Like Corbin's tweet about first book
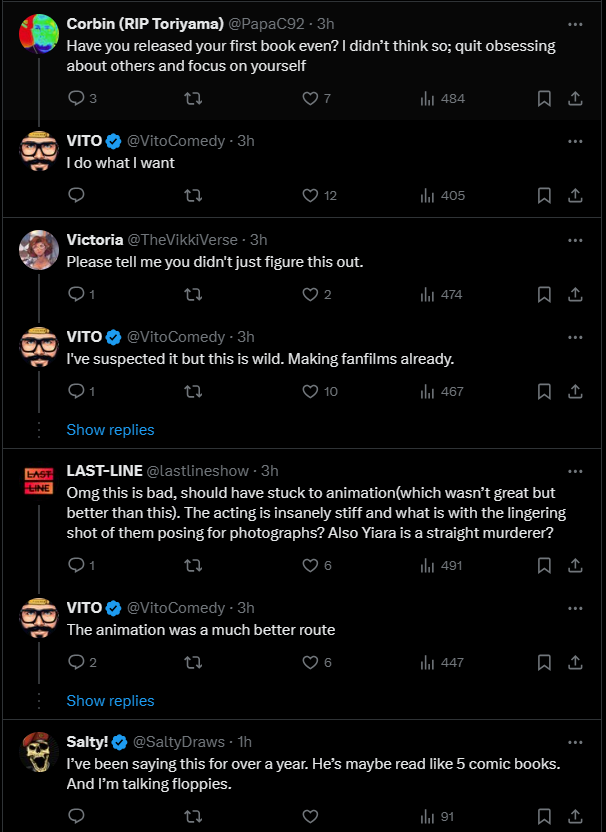The image size is (606, 832). pyautogui.click(x=316, y=99)
